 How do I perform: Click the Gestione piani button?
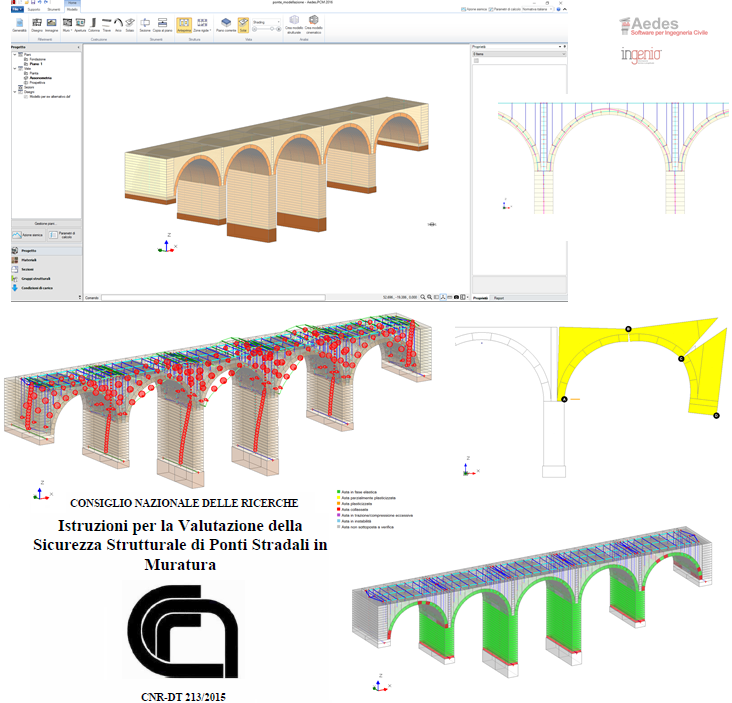tap(46, 224)
